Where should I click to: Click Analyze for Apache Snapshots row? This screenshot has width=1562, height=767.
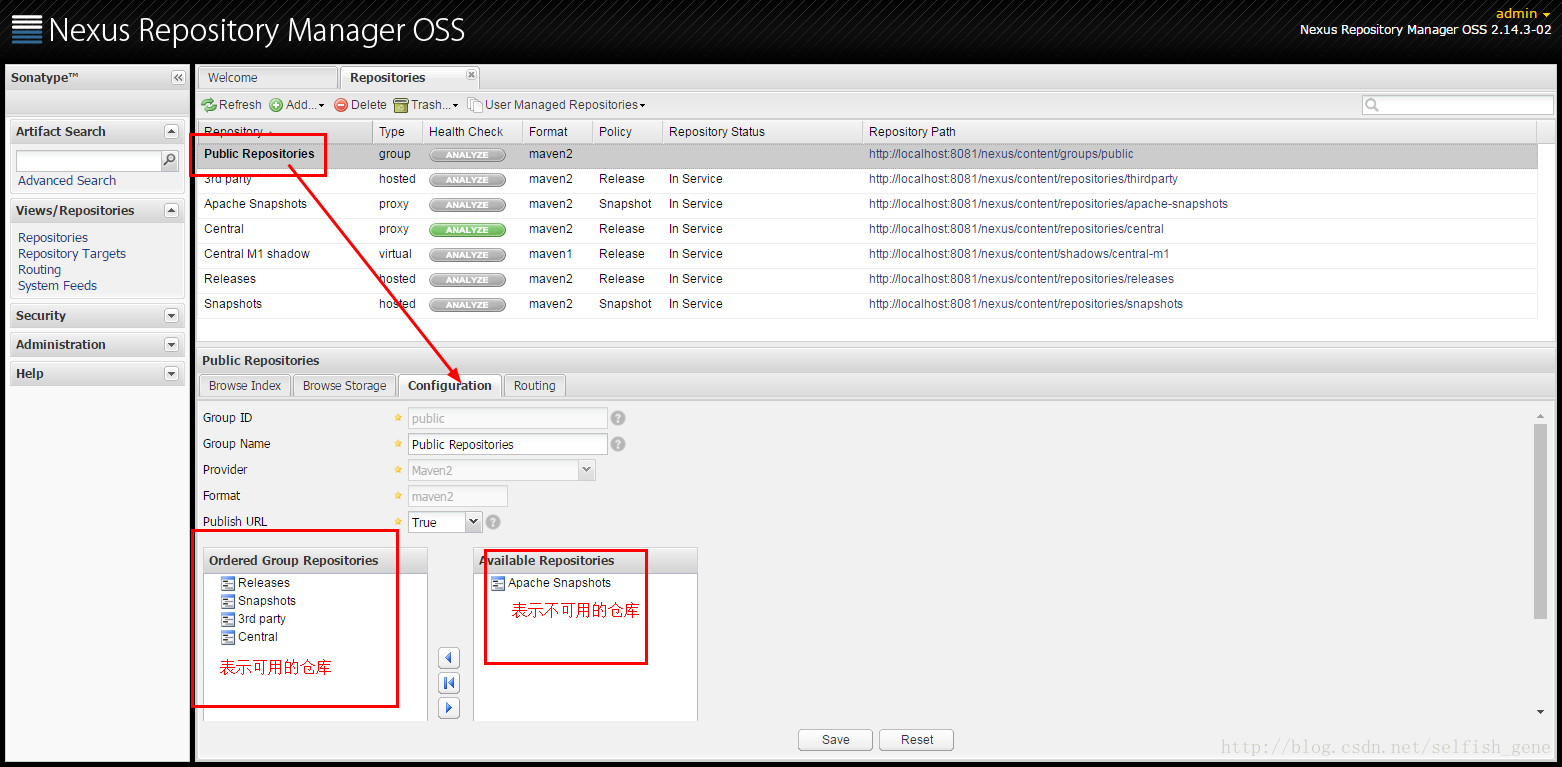pos(467,205)
